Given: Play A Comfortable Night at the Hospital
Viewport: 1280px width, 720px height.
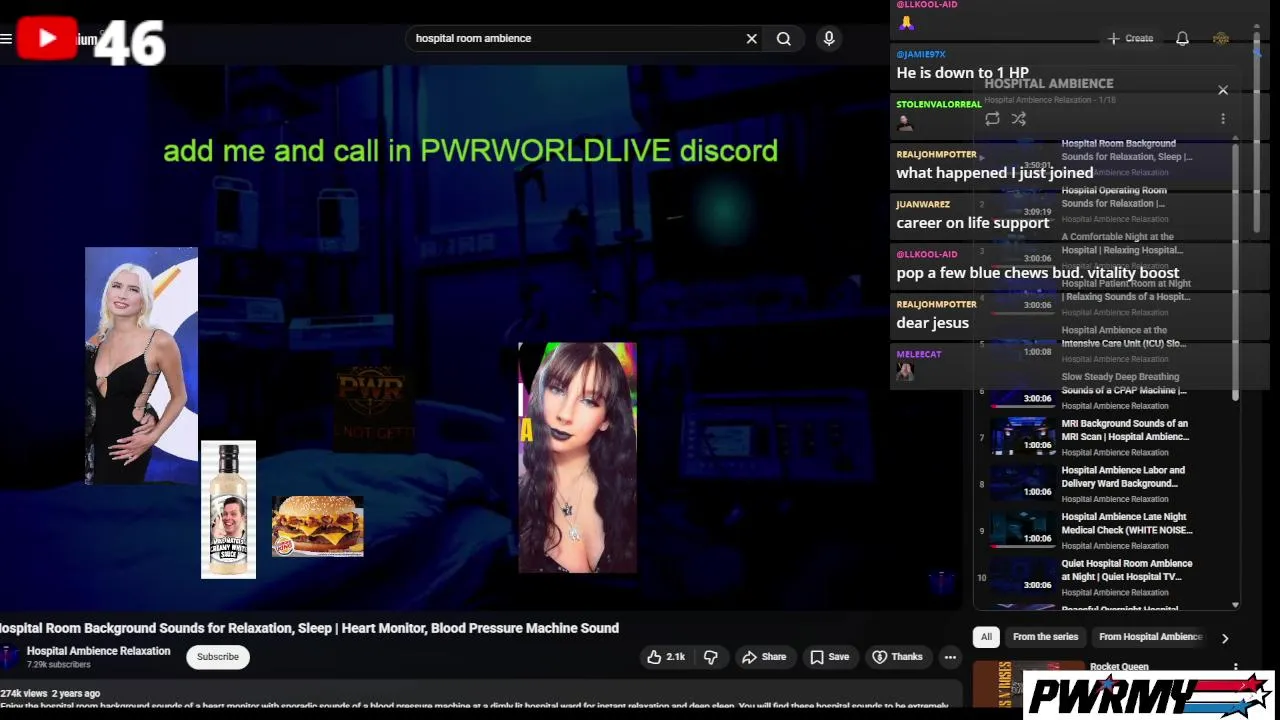Looking at the screenshot, I should 1100,250.
